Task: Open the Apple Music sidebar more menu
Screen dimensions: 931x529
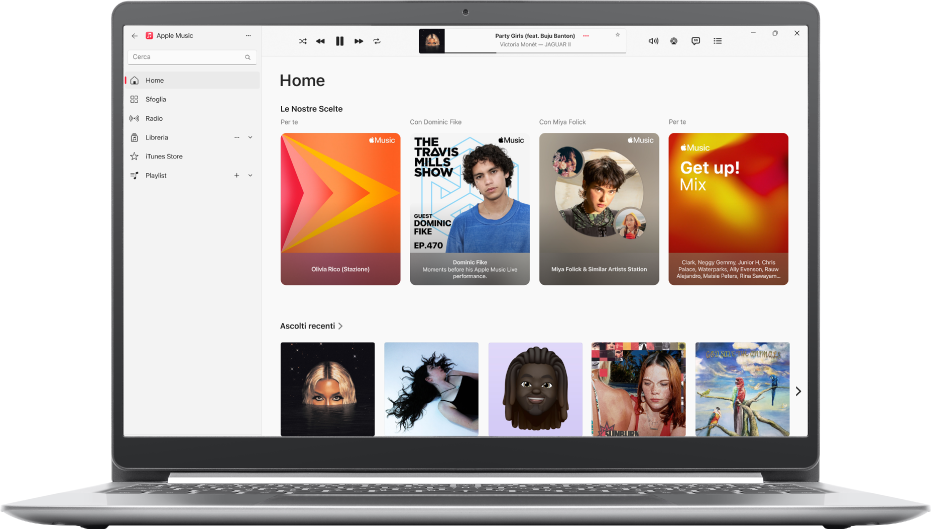Action: pos(248,36)
